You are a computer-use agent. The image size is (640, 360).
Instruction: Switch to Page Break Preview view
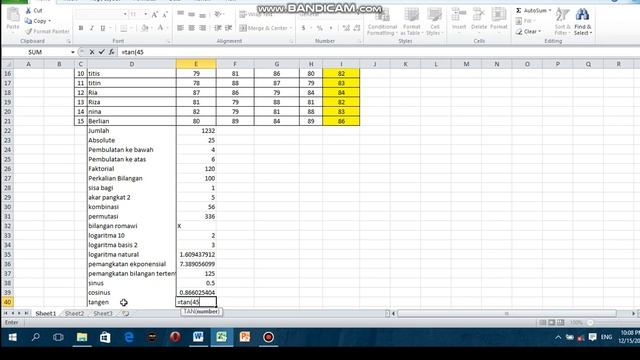[561, 322]
